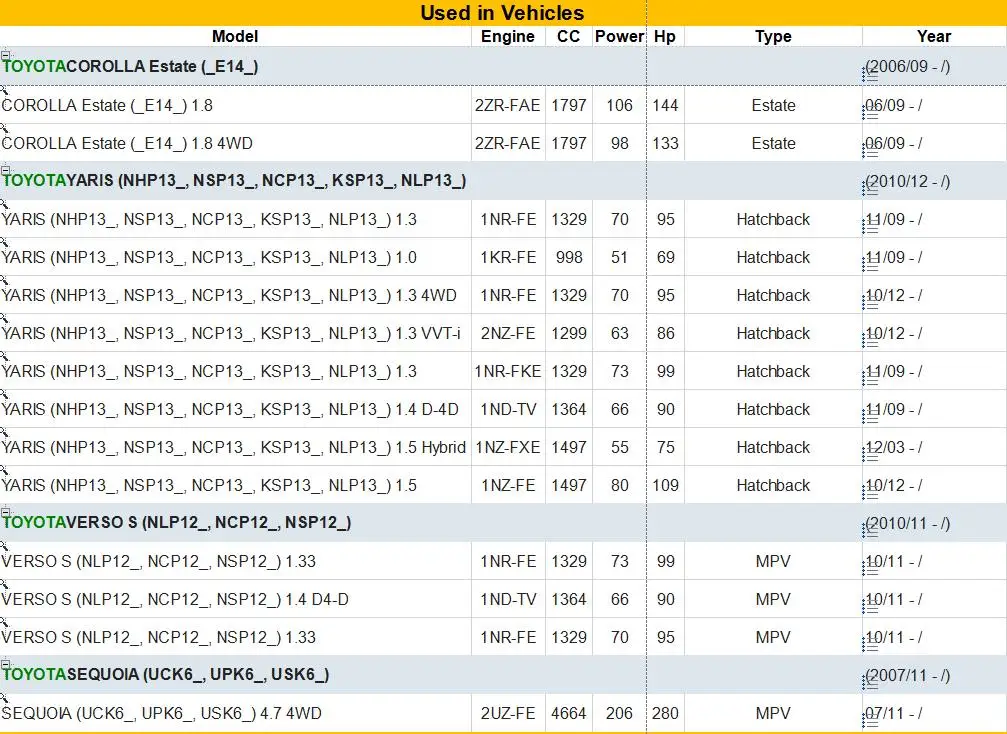Image resolution: width=1007 pixels, height=734 pixels.
Task: Click magnifier icon of SEQUOIA 4.7 4WD row
Action: coord(4,697)
